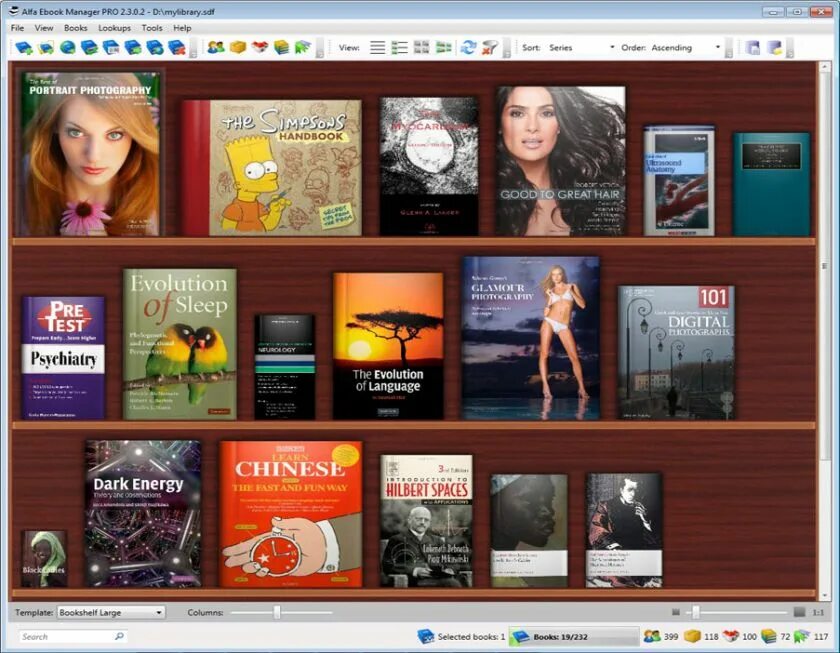Open the Genres hearts icon in toolbar
The image size is (840, 653).
[x=260, y=47]
